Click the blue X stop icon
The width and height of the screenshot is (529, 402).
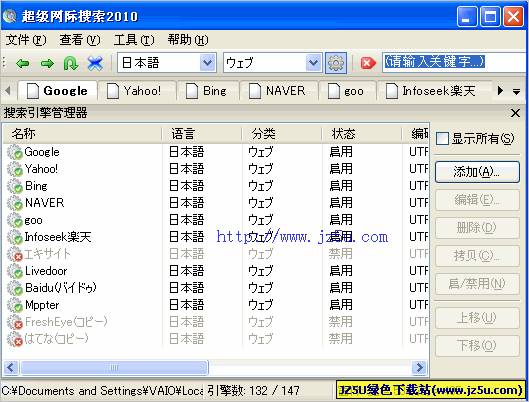coord(95,63)
